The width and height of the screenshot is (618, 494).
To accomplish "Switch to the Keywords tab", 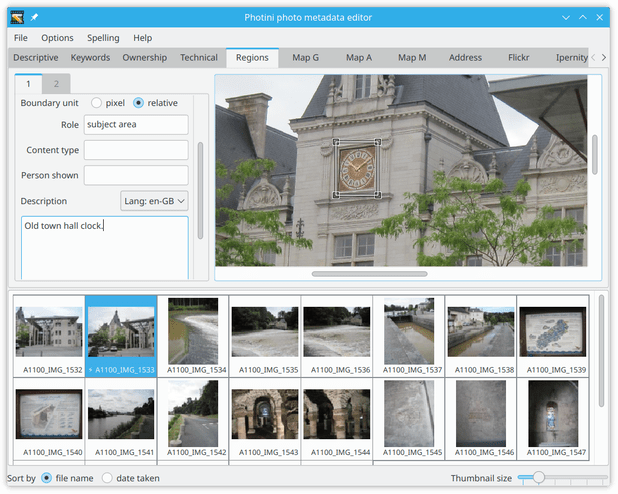I will point(90,58).
